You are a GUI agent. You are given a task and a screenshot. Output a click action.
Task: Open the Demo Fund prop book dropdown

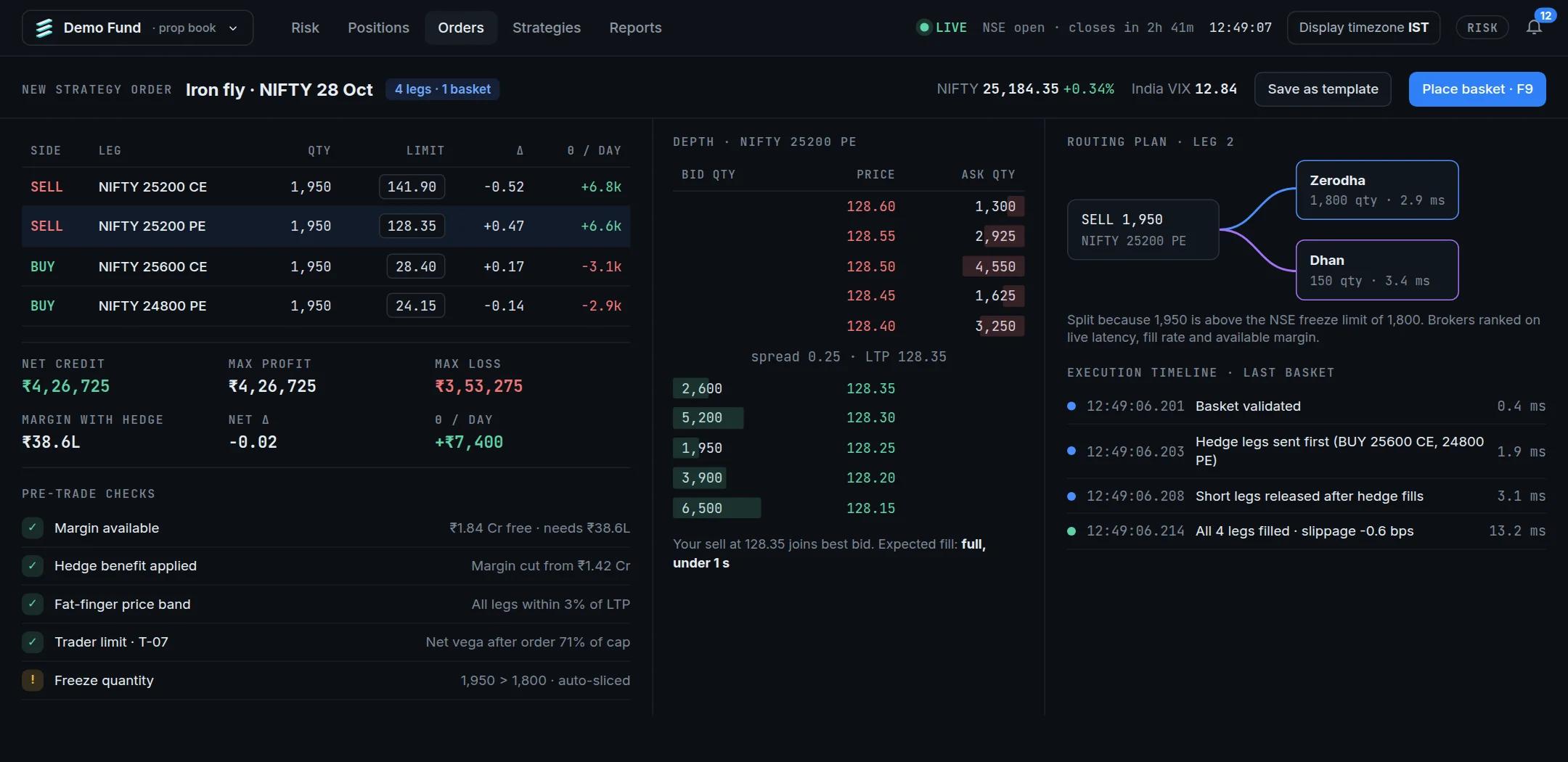coord(137,28)
